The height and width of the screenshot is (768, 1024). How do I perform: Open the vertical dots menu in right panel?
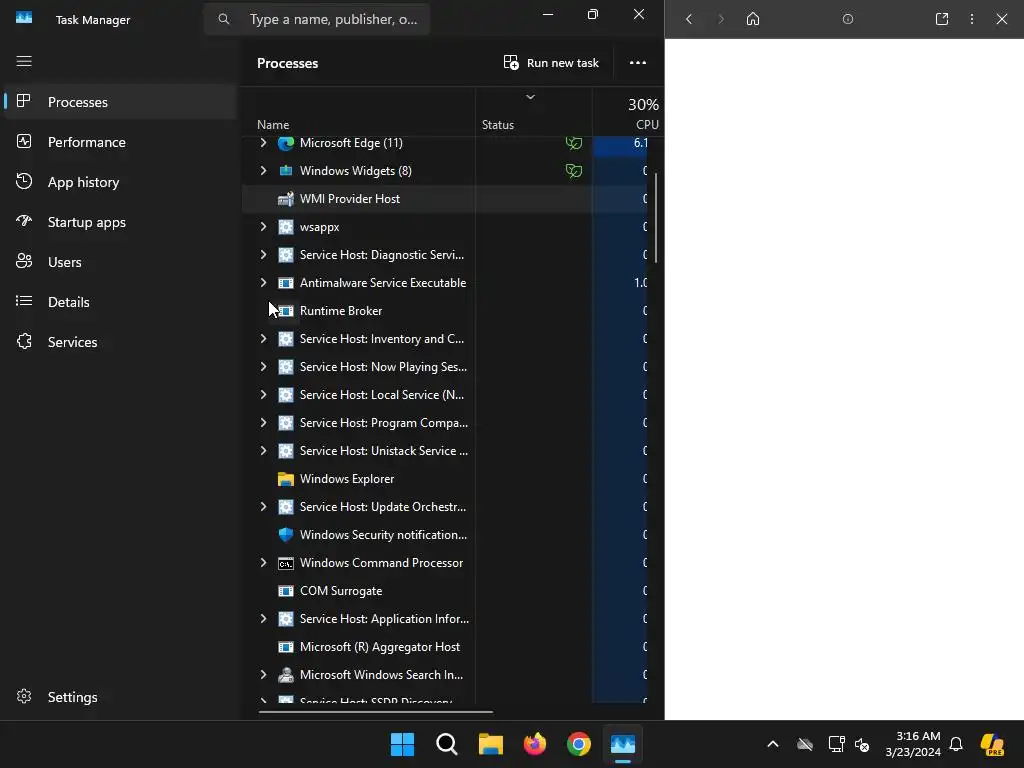click(x=972, y=19)
